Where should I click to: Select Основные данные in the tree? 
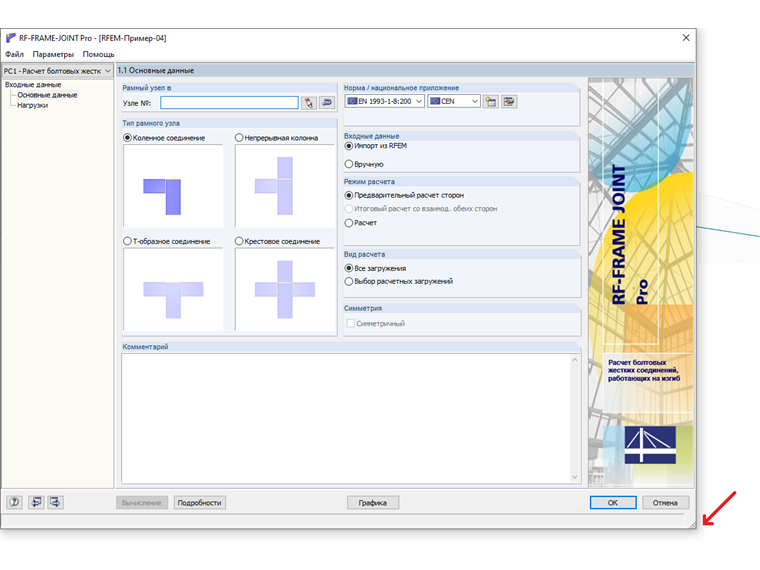click(48, 95)
